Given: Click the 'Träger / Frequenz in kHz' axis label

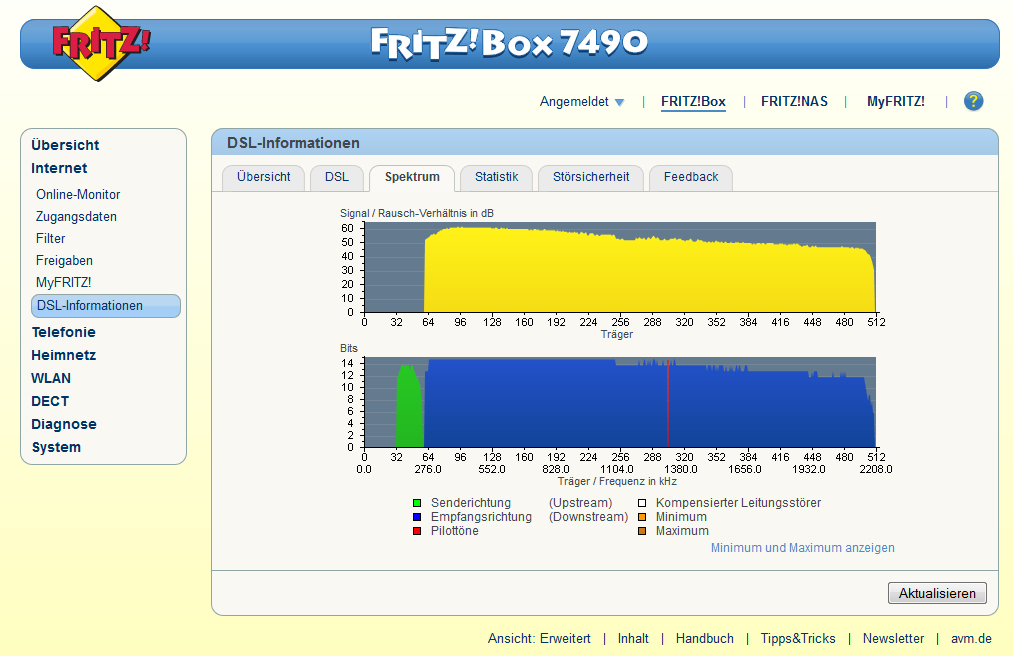Looking at the screenshot, I should (617, 481).
